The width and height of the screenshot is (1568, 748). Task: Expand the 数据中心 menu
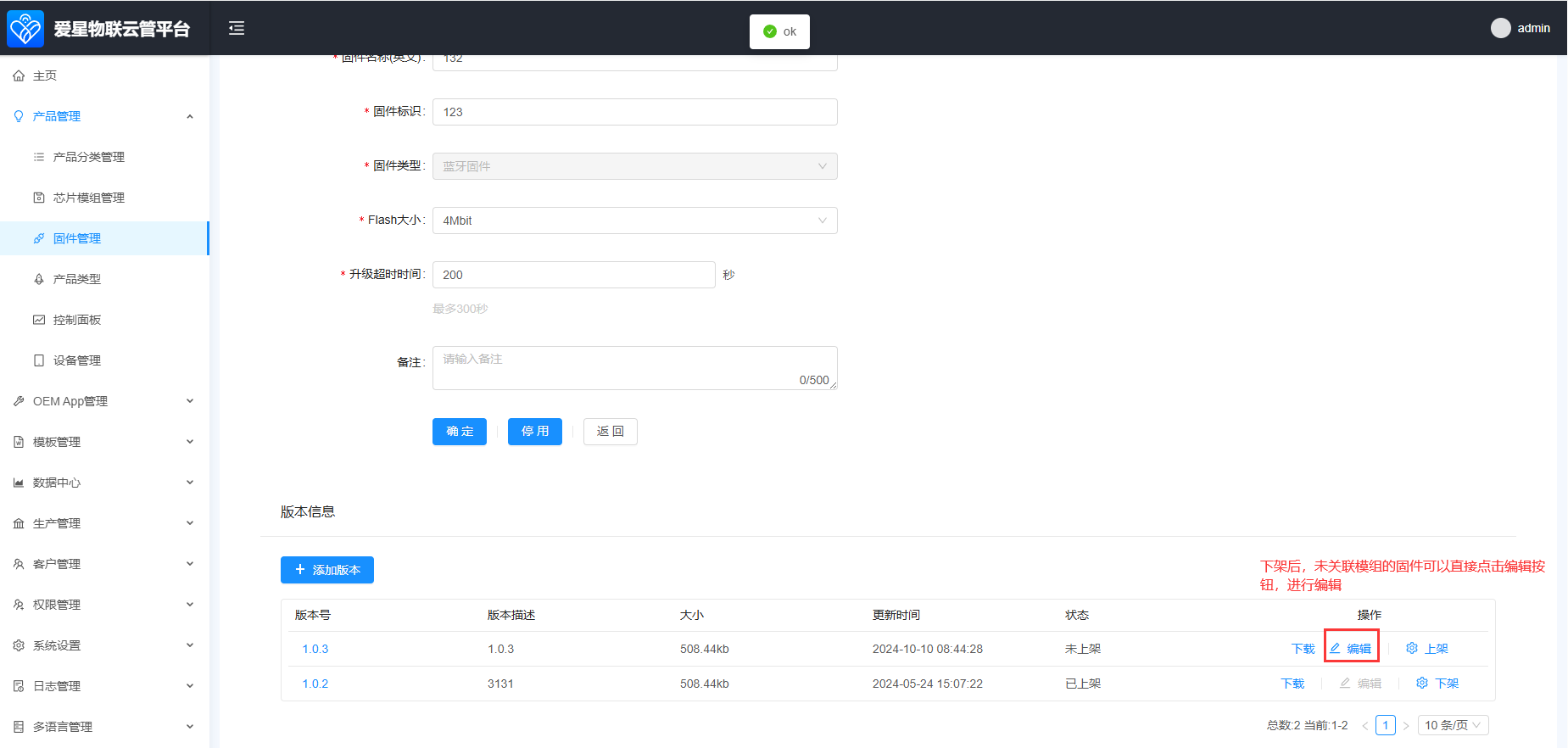(x=104, y=483)
